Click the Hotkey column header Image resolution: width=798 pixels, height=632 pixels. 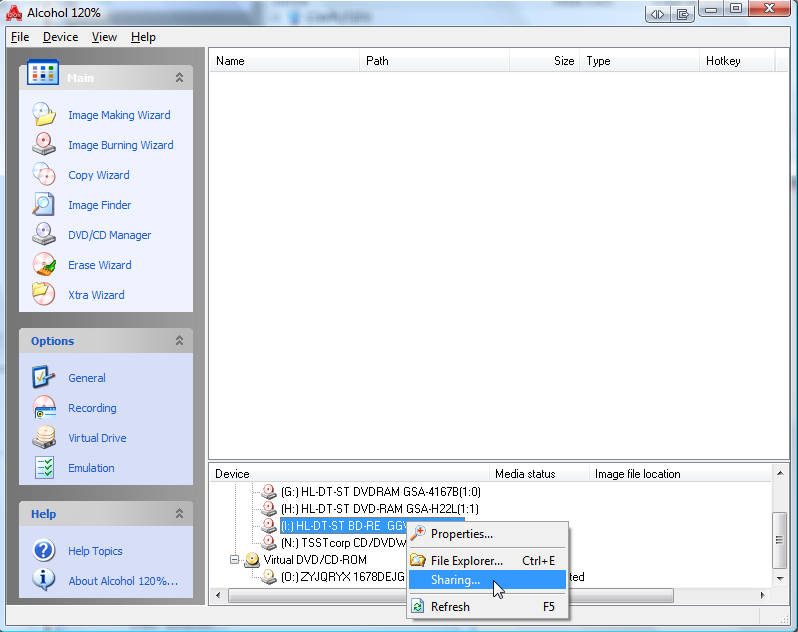tap(737, 61)
